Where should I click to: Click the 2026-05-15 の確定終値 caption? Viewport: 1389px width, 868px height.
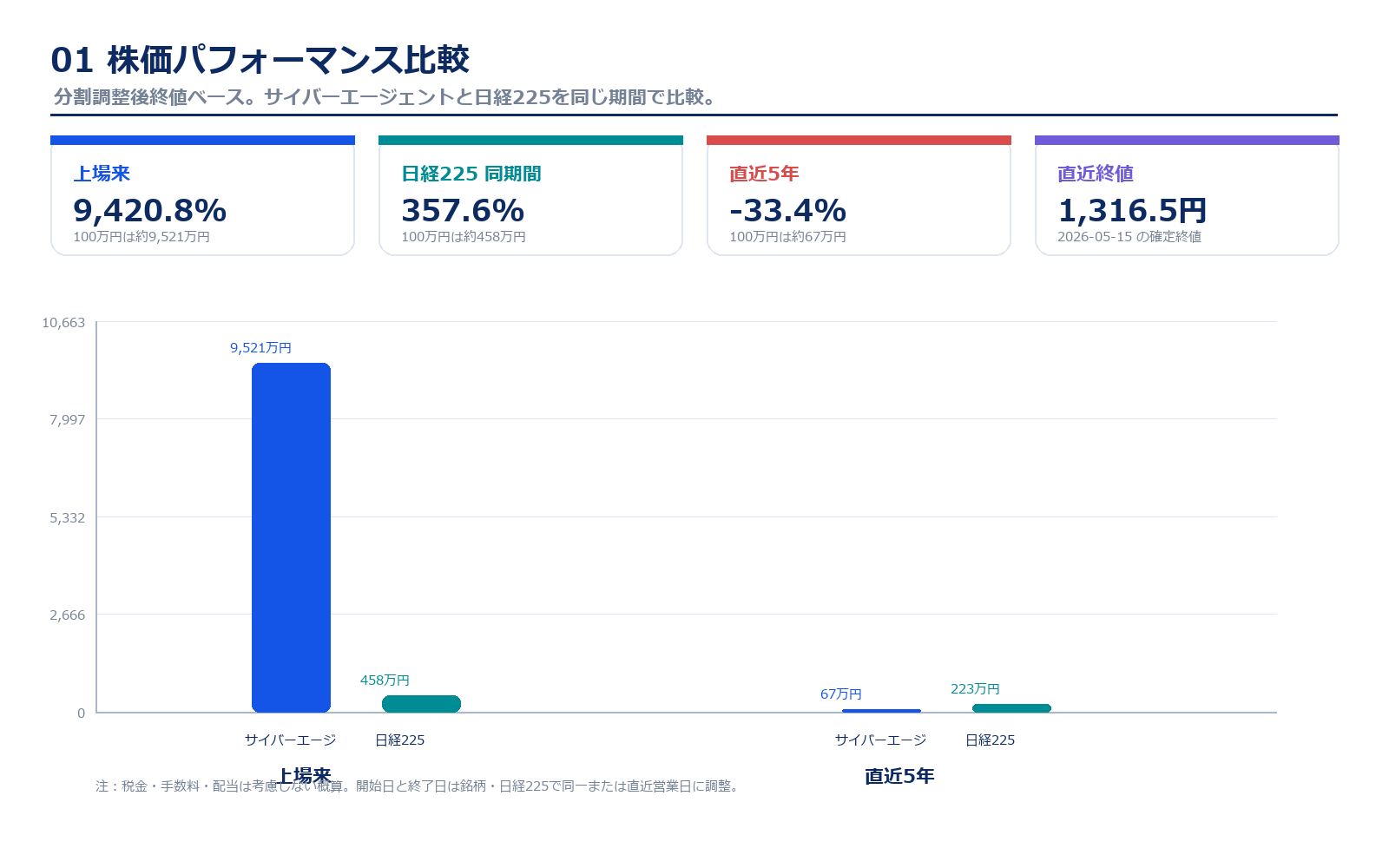coord(1129,236)
